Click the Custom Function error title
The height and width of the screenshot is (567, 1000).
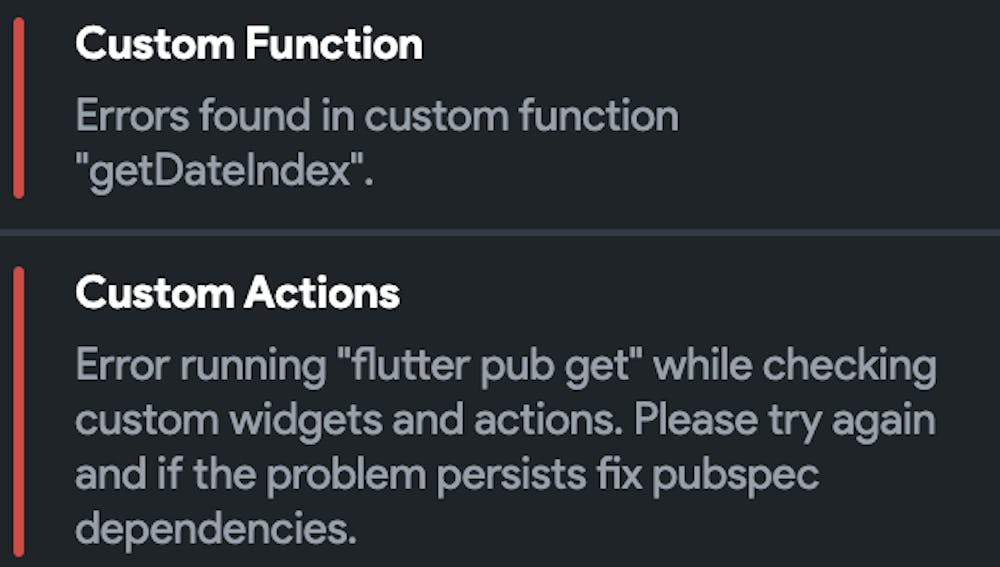(x=248, y=45)
